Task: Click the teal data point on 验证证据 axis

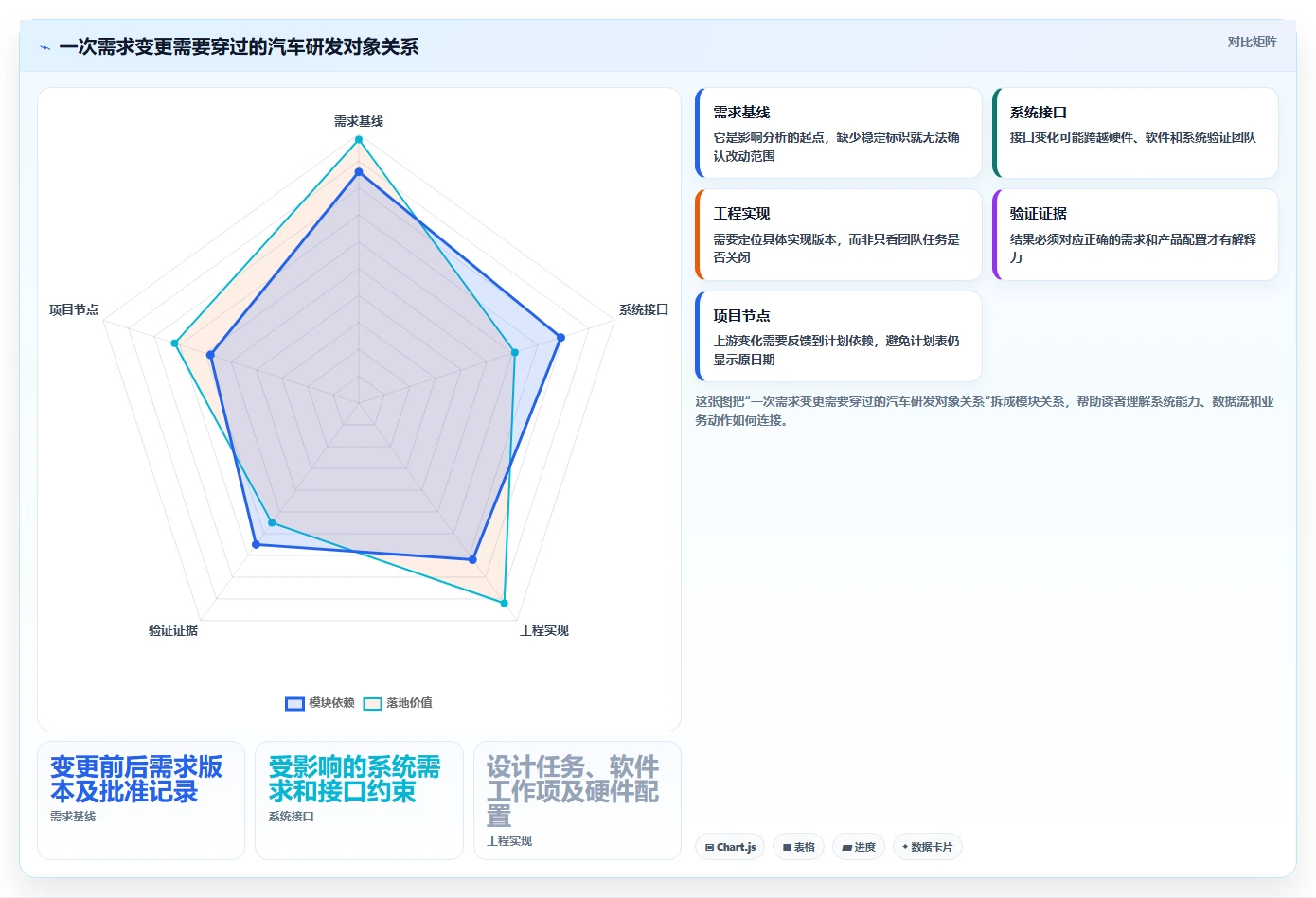Action: (x=272, y=522)
